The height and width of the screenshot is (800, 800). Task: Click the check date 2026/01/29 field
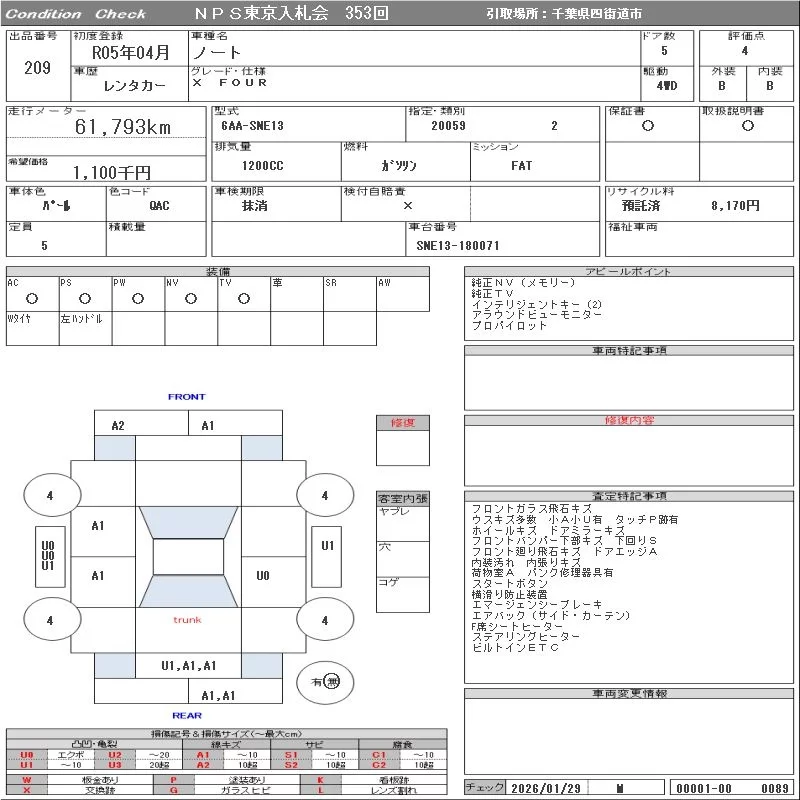pos(546,788)
